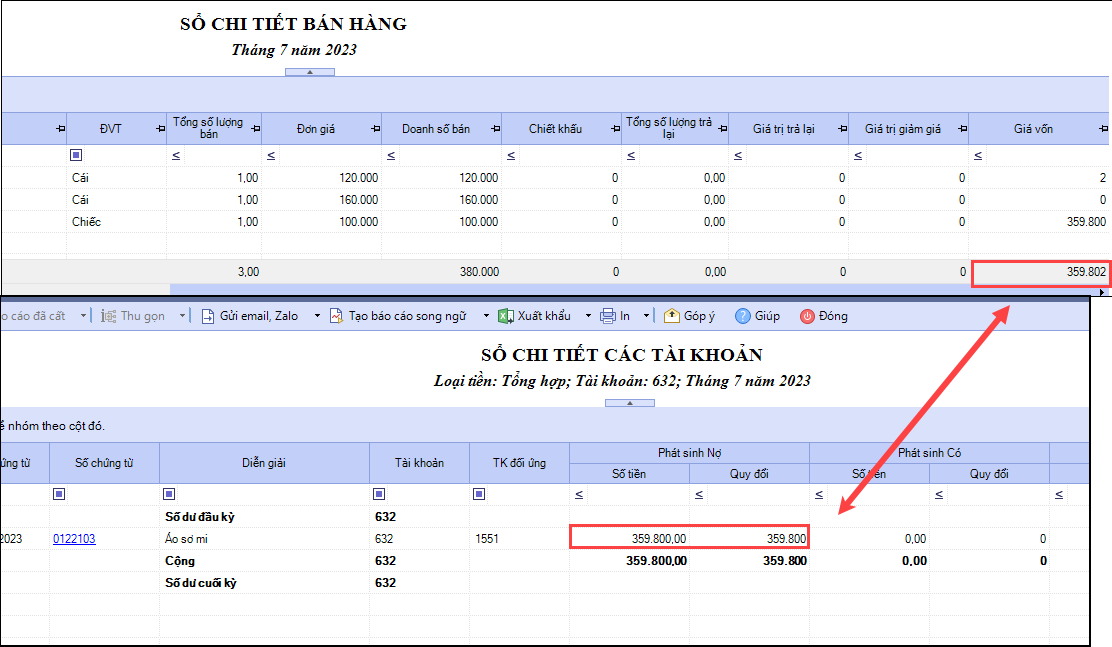The image size is (1112, 647).
Task: Select the Số dư đầu kỳ row
Action: coord(545,517)
